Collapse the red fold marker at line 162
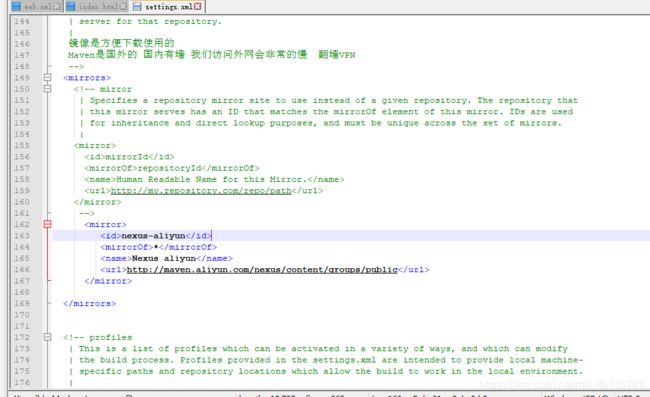 (48, 224)
